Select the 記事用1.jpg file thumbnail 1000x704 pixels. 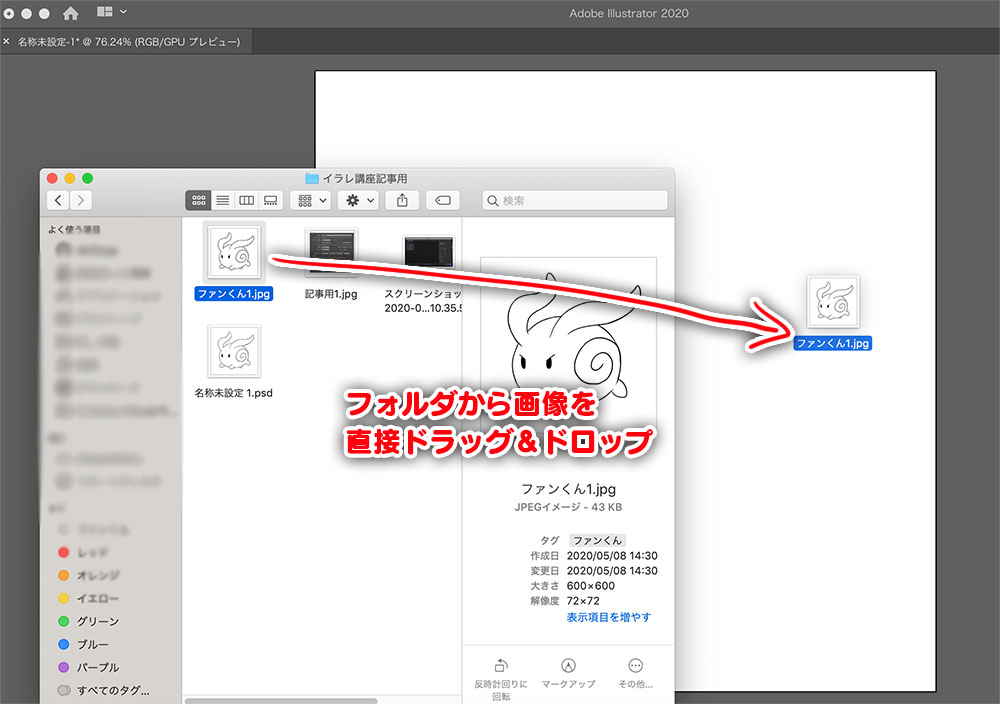(x=331, y=251)
